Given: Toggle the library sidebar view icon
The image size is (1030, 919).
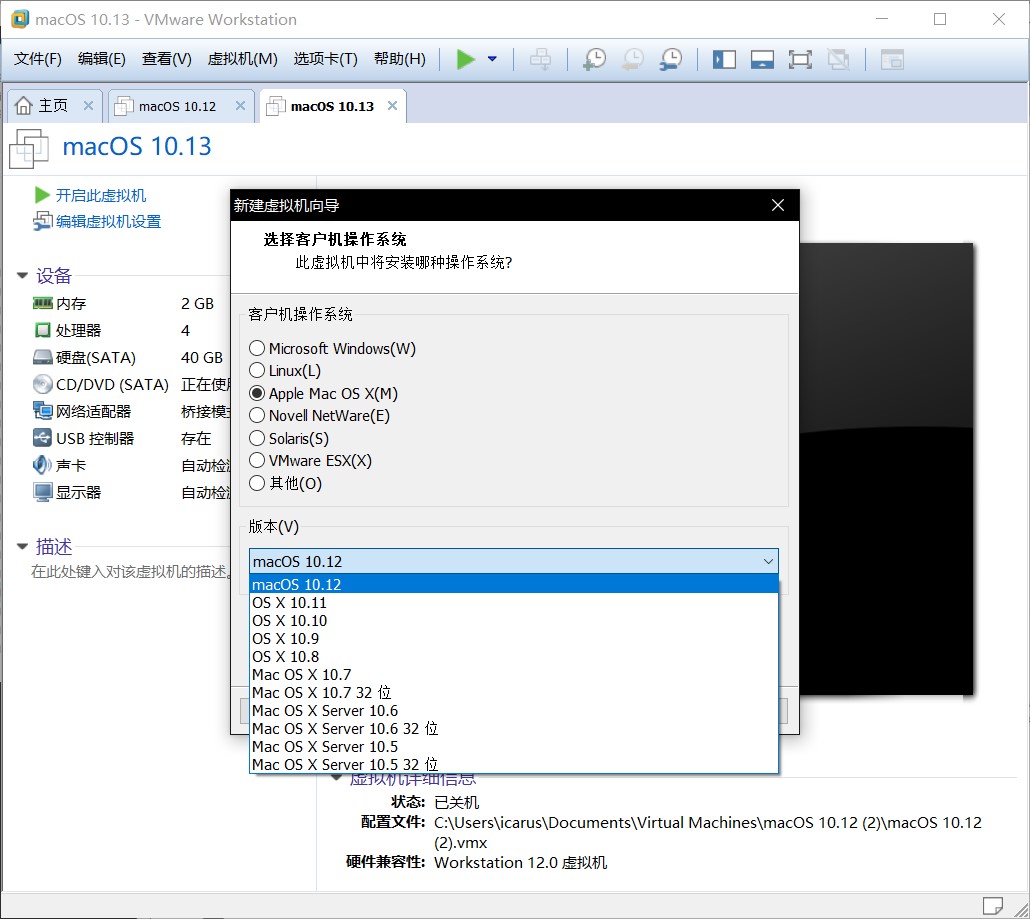Looking at the screenshot, I should (x=724, y=60).
